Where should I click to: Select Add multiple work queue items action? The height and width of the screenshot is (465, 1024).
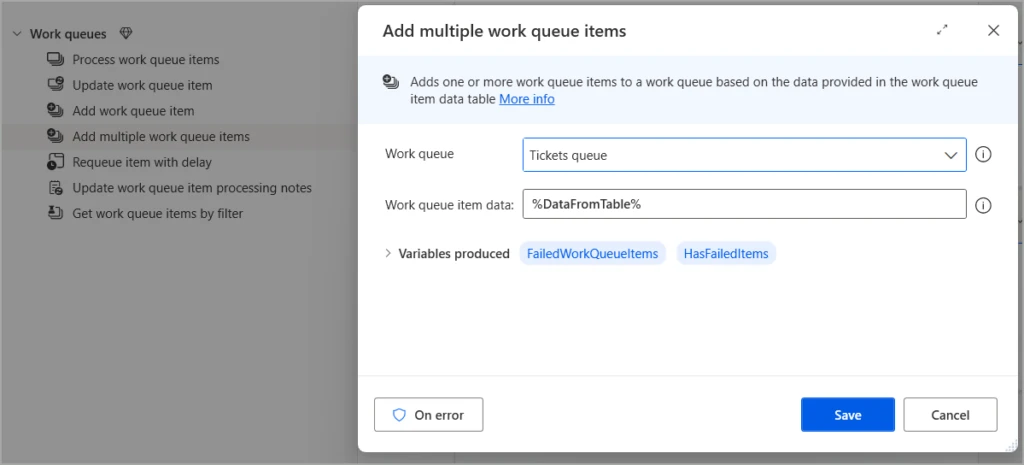pos(160,136)
